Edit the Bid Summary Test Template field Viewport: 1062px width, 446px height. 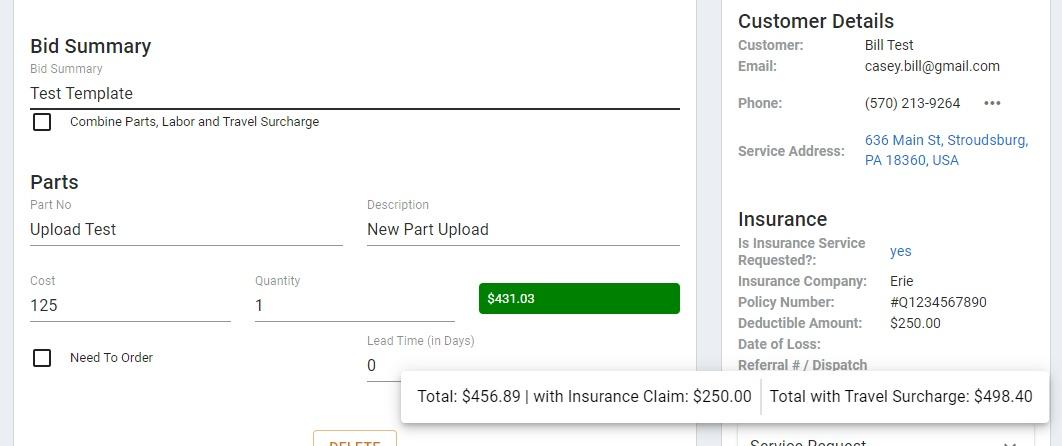coord(354,93)
